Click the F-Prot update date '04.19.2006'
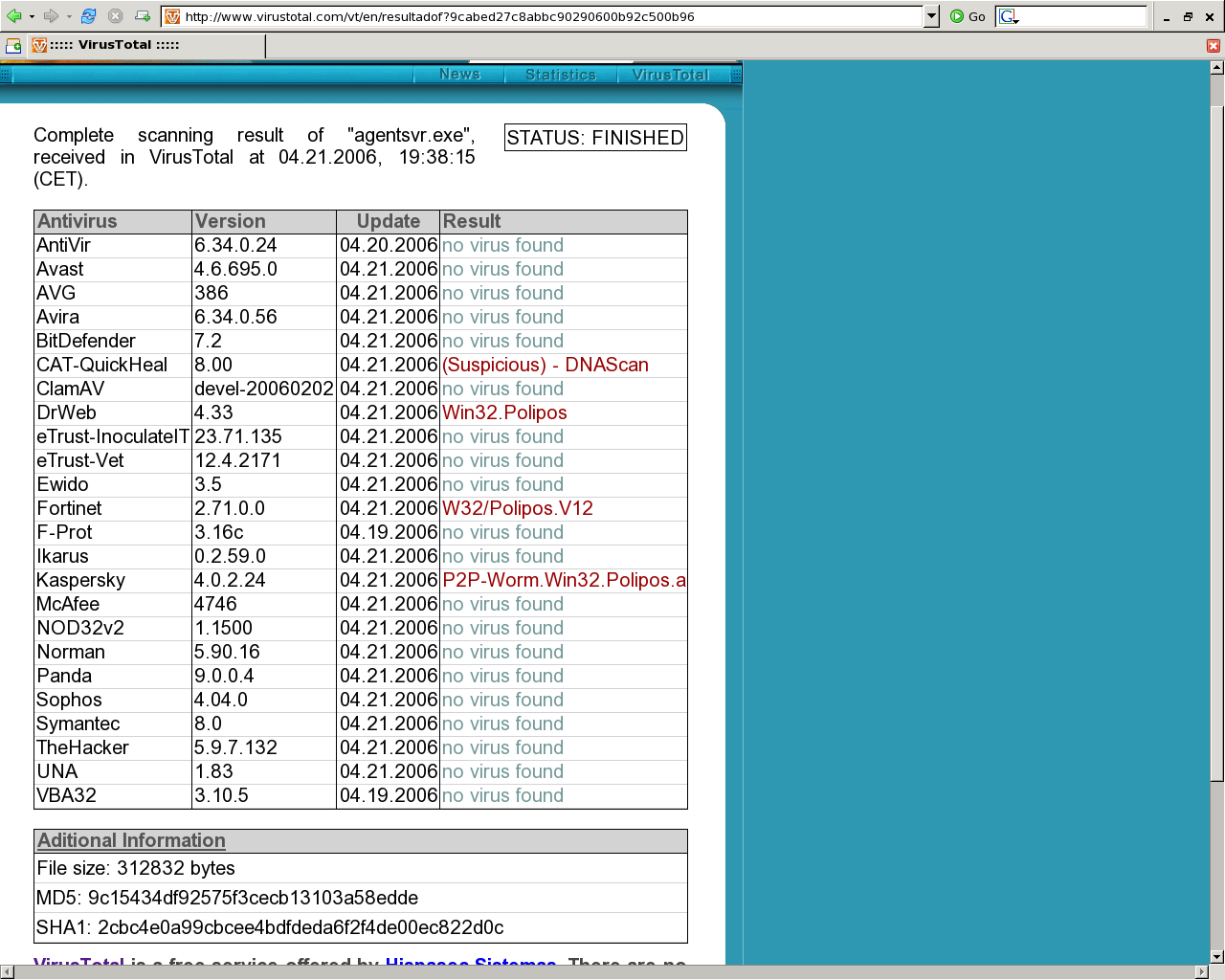This screenshot has height=980, width=1225. 389,532
